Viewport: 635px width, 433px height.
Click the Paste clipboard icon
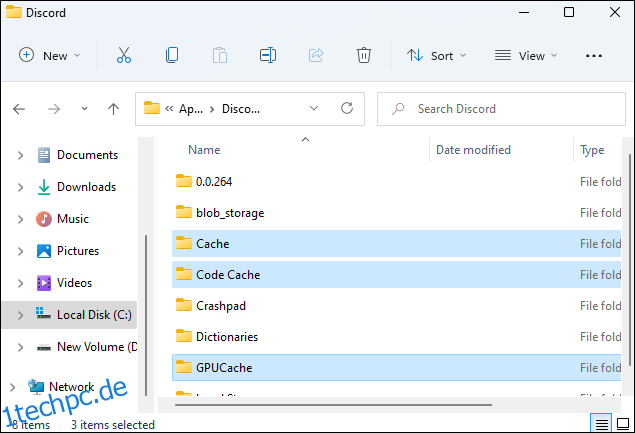click(220, 55)
